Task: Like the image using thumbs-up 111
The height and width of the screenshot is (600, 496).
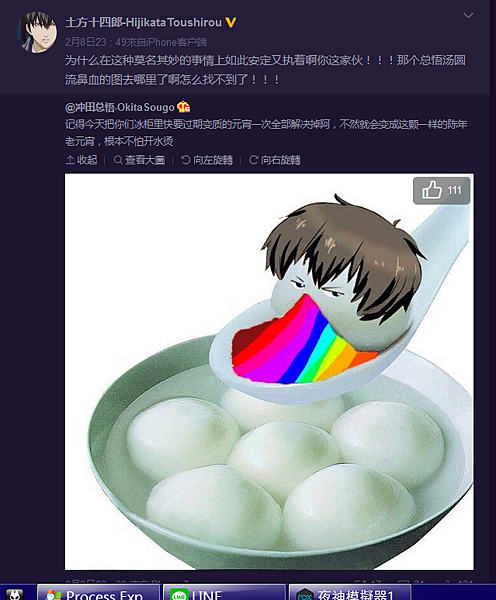Action: point(441,190)
